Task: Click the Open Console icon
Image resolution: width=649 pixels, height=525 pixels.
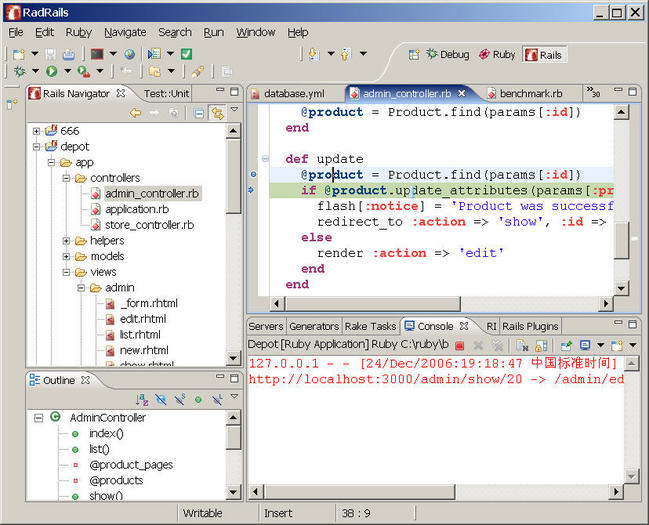Action: [x=617, y=345]
